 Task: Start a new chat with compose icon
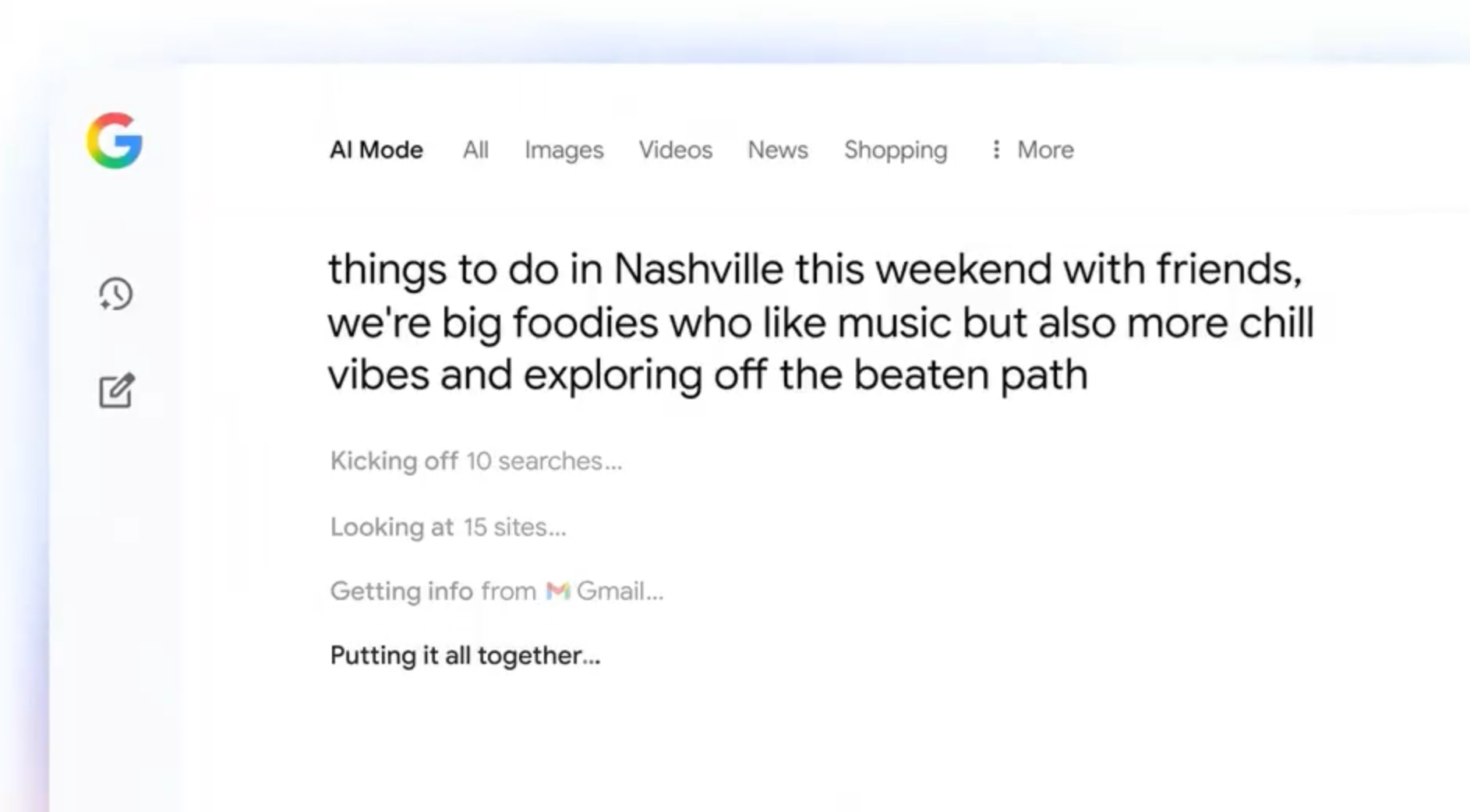pos(116,390)
